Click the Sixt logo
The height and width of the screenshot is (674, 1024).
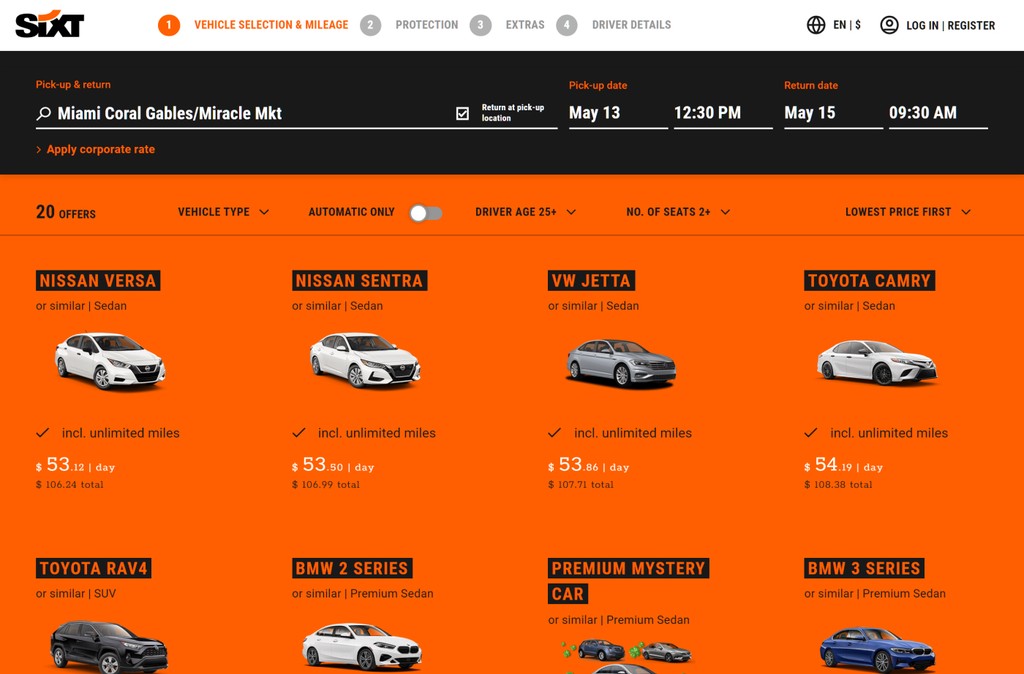click(x=50, y=25)
